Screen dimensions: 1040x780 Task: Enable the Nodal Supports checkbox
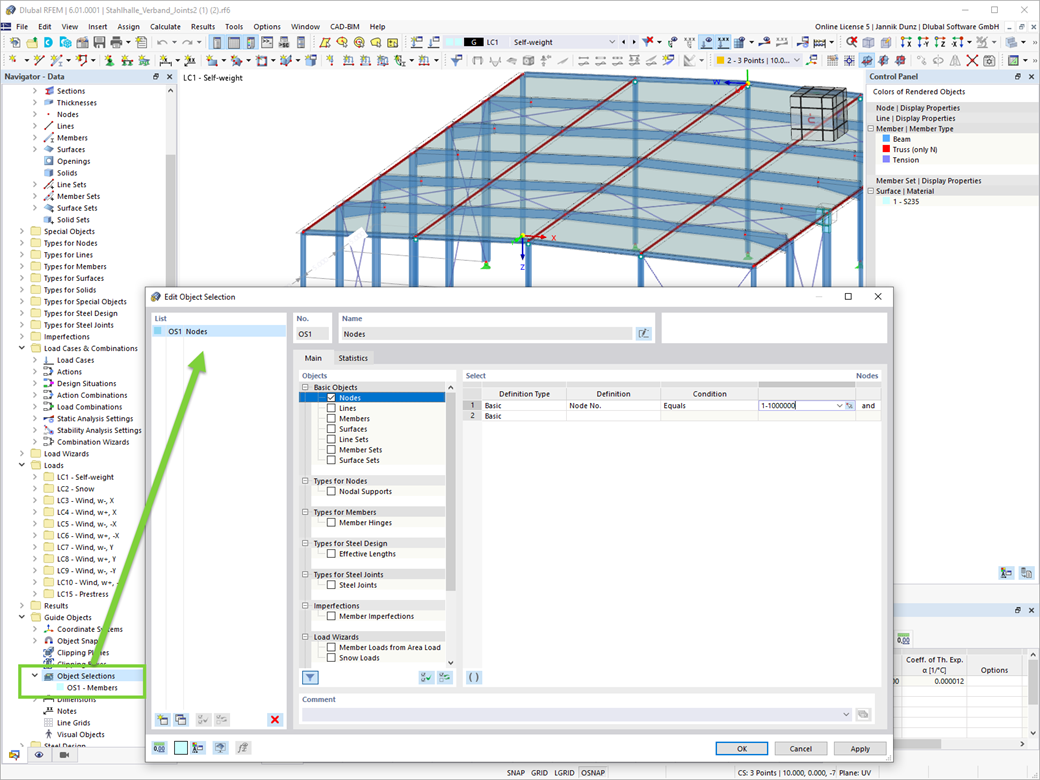pyautogui.click(x=332, y=491)
